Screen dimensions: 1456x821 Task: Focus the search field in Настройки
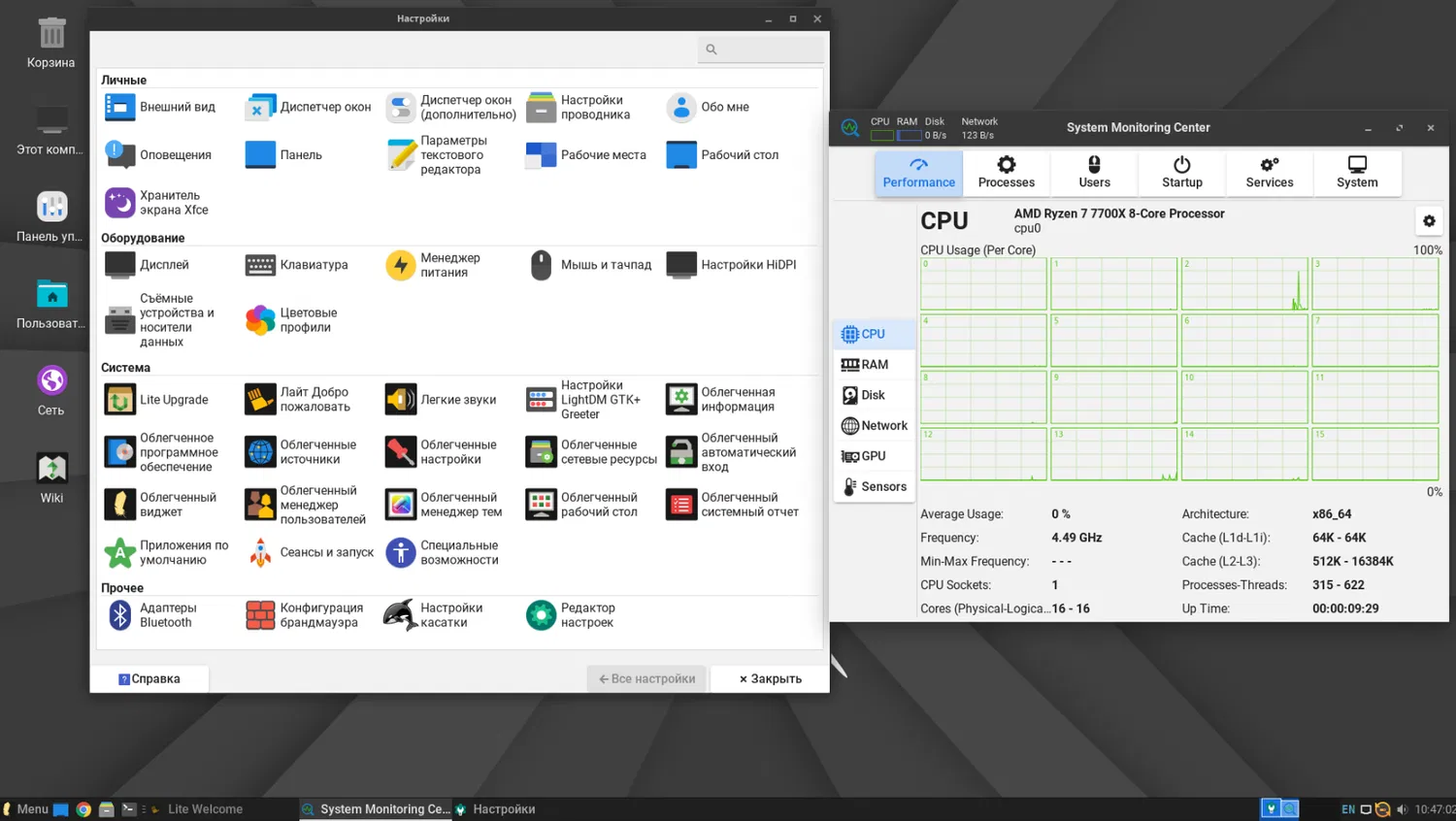click(x=761, y=49)
